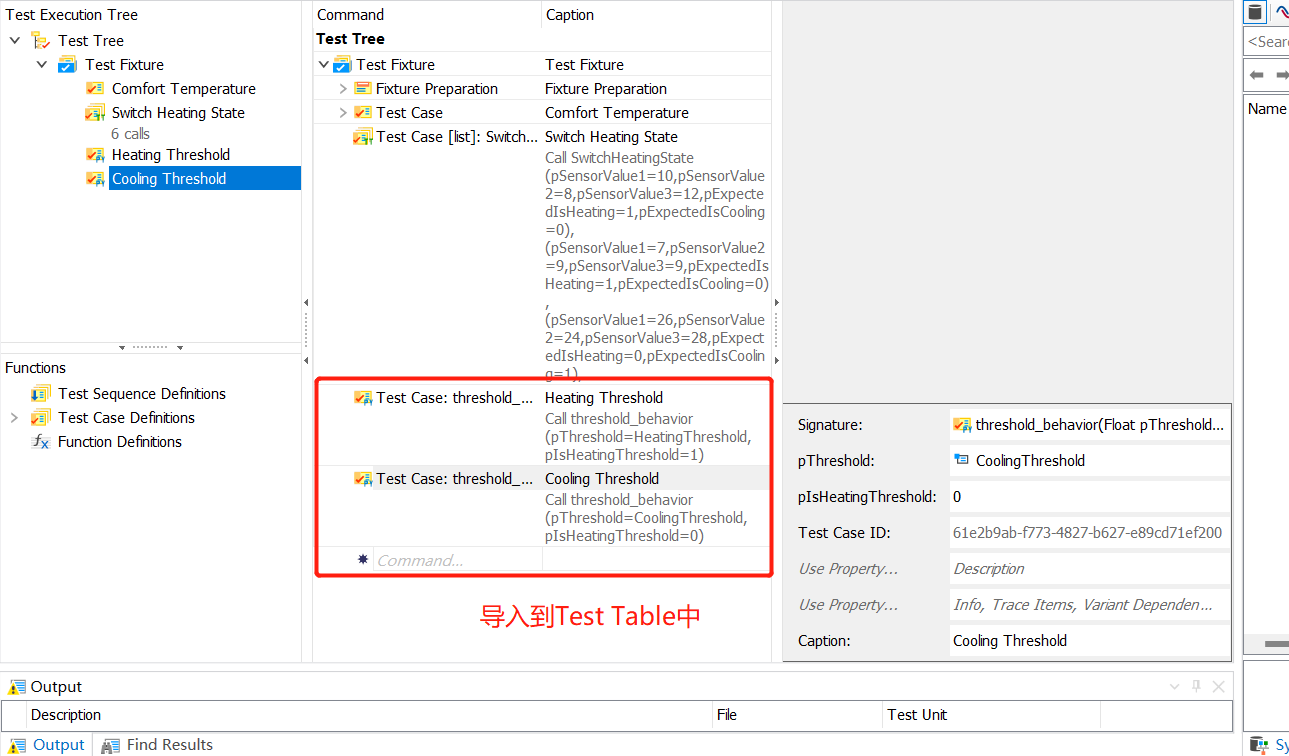Screen dimensions: 1289x756
Task: Select Cooling Threshold in execution tree
Action: click(169, 178)
